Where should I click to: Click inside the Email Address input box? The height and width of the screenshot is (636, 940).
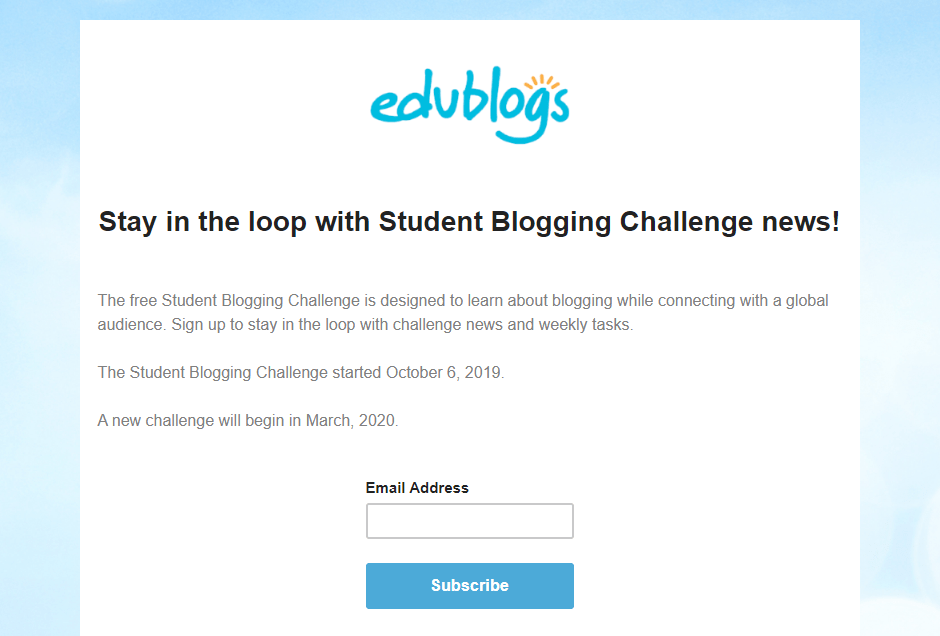point(469,520)
